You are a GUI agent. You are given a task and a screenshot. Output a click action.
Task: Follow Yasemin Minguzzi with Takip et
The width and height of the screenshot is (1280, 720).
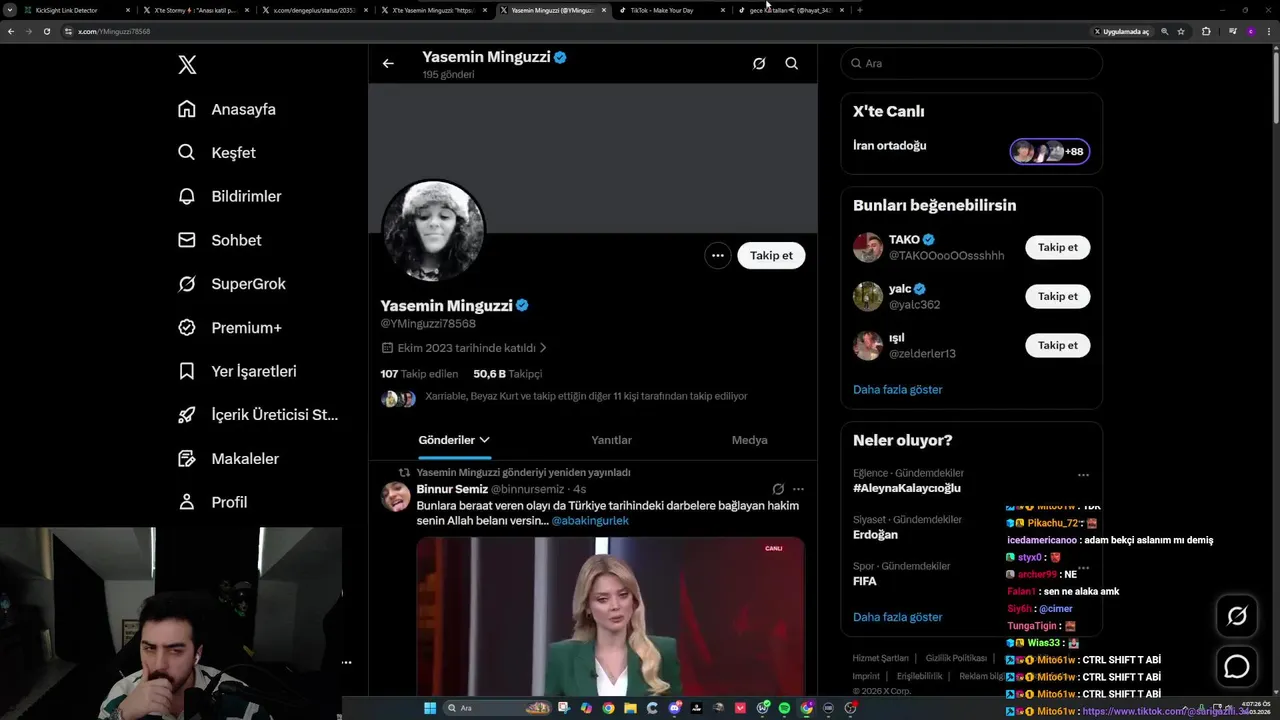(771, 255)
